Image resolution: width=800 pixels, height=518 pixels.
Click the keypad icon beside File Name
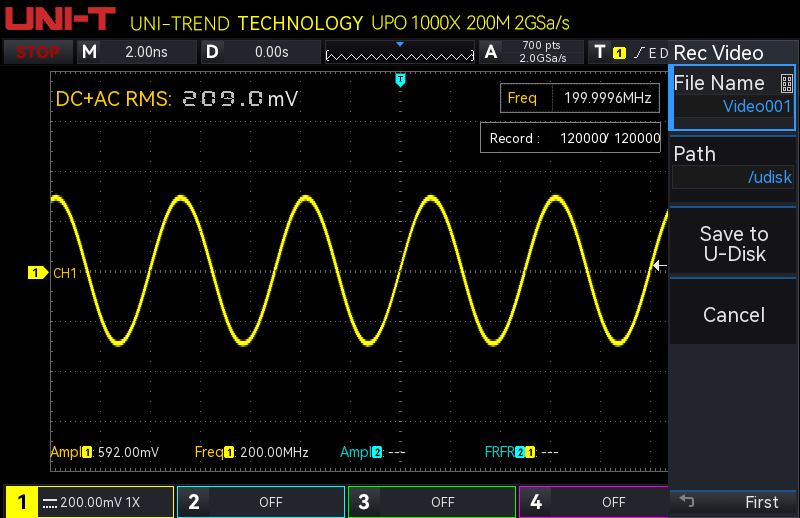pyautogui.click(x=786, y=84)
